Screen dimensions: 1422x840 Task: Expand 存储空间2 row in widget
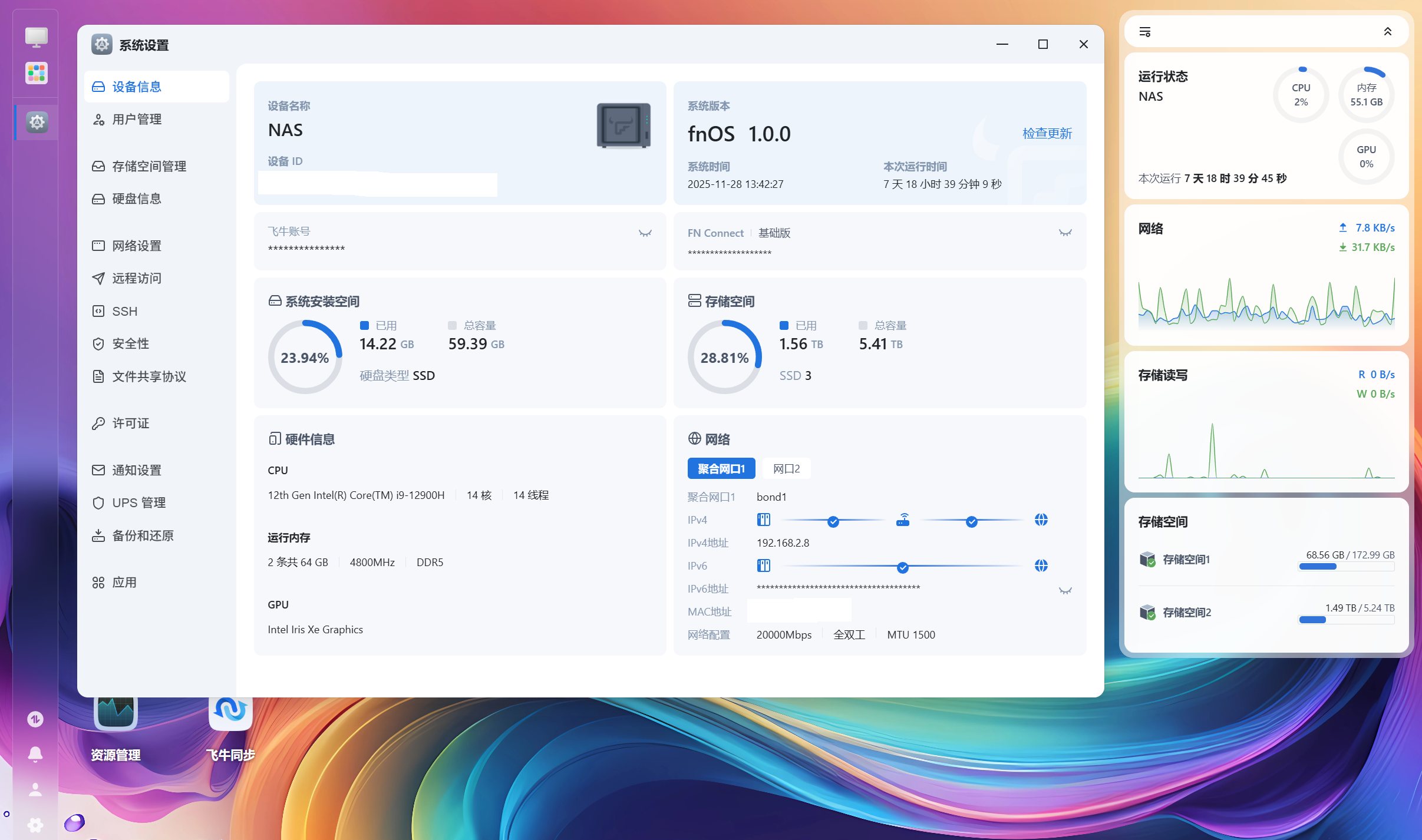click(1186, 613)
